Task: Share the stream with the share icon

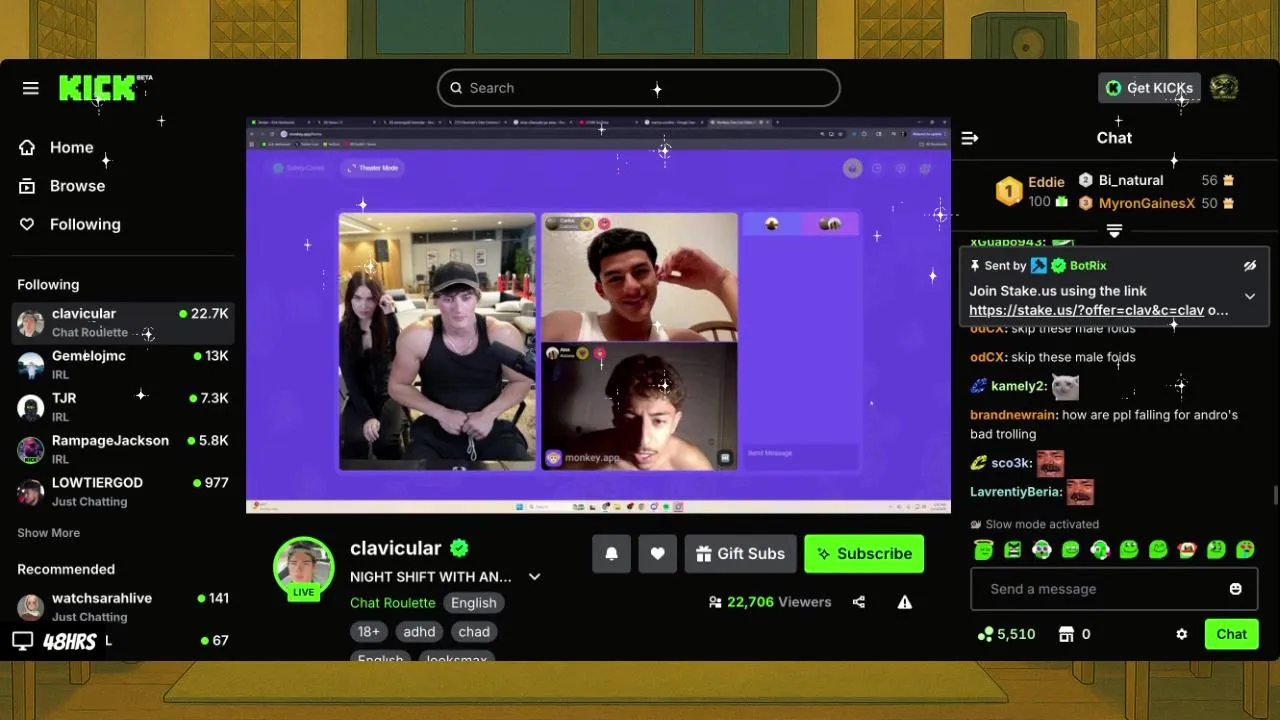Action: [x=859, y=602]
